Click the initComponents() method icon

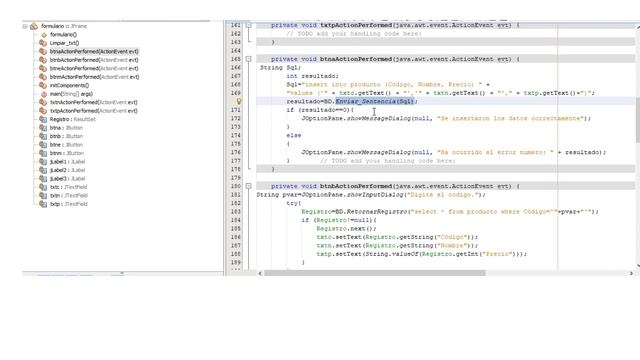[x=43, y=85]
